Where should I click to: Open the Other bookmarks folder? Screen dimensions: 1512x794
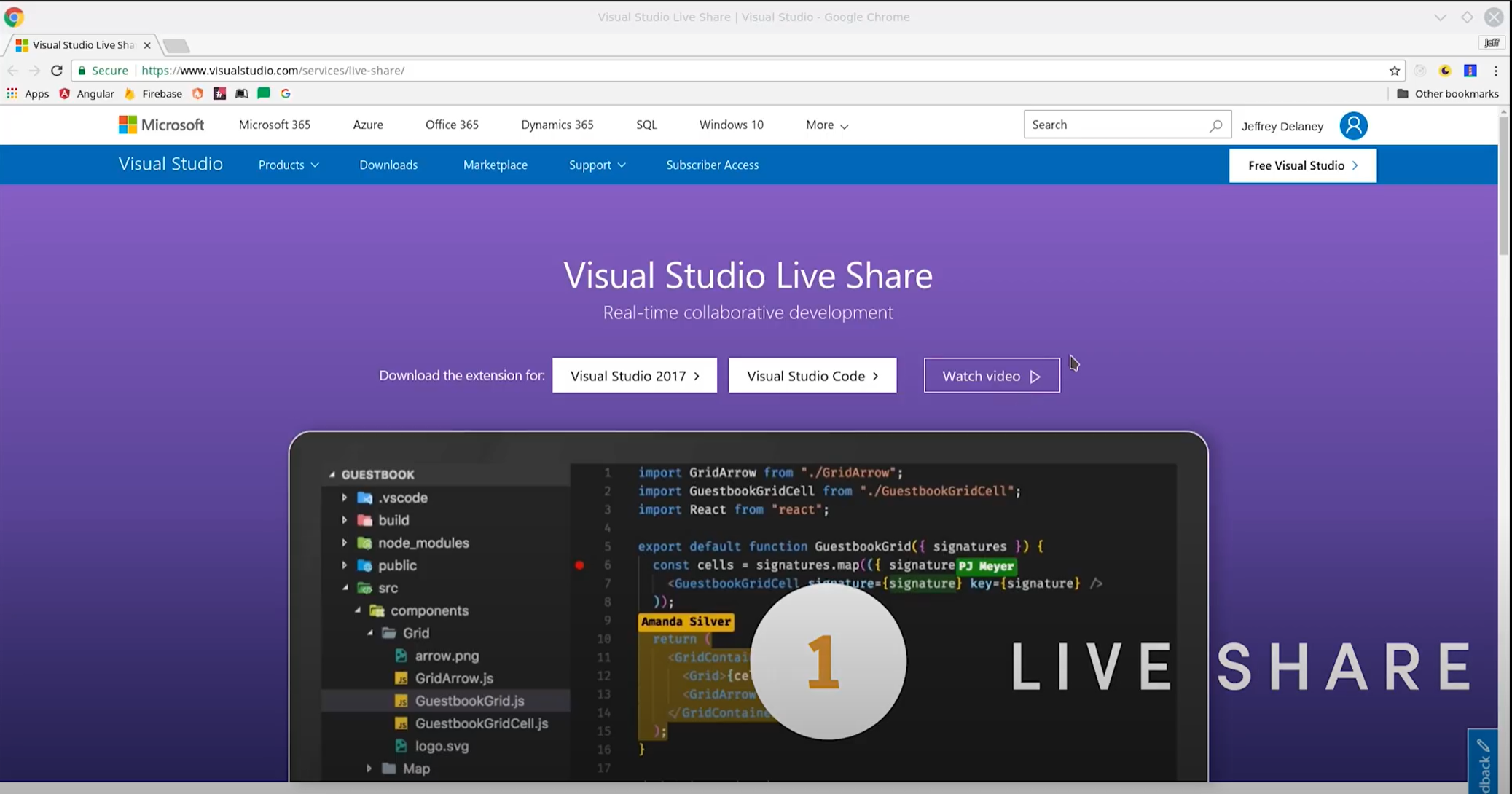(1447, 93)
